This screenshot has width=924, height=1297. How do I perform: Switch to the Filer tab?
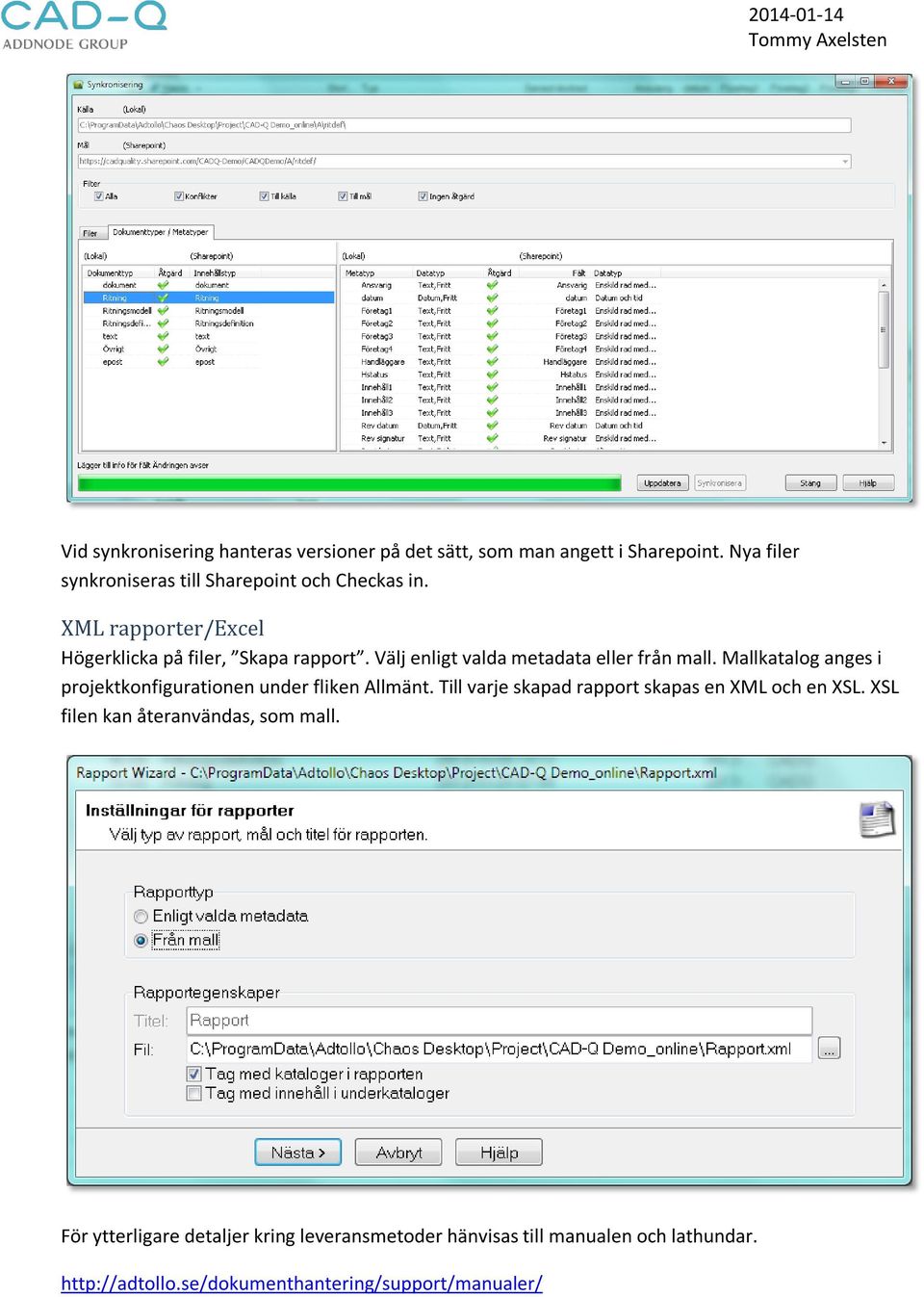(90, 233)
